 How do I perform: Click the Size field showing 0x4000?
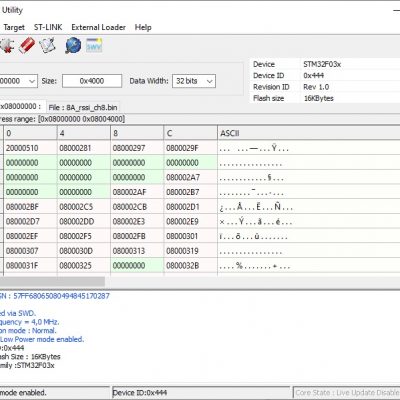click(92, 81)
